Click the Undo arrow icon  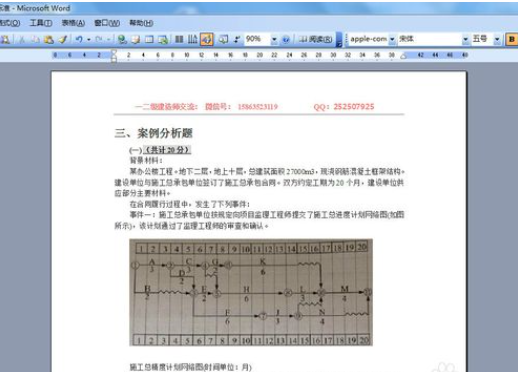(79, 40)
